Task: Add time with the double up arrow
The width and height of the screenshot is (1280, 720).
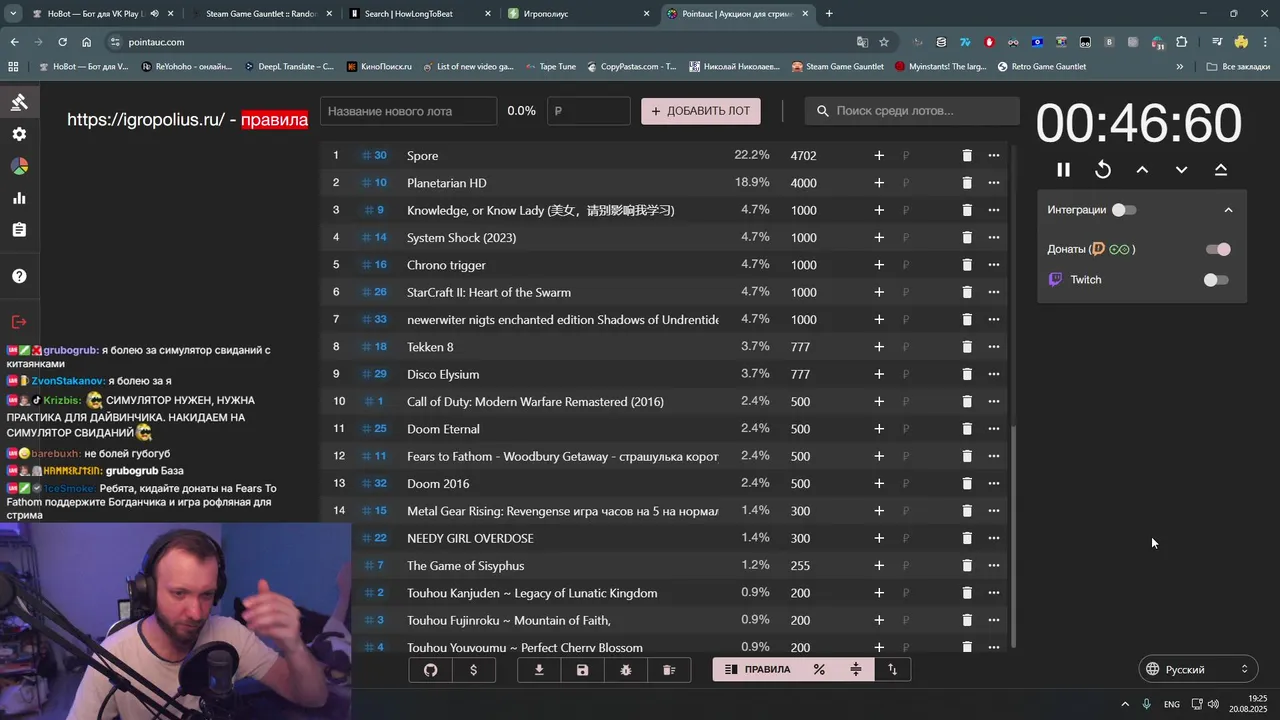Action: (1221, 170)
